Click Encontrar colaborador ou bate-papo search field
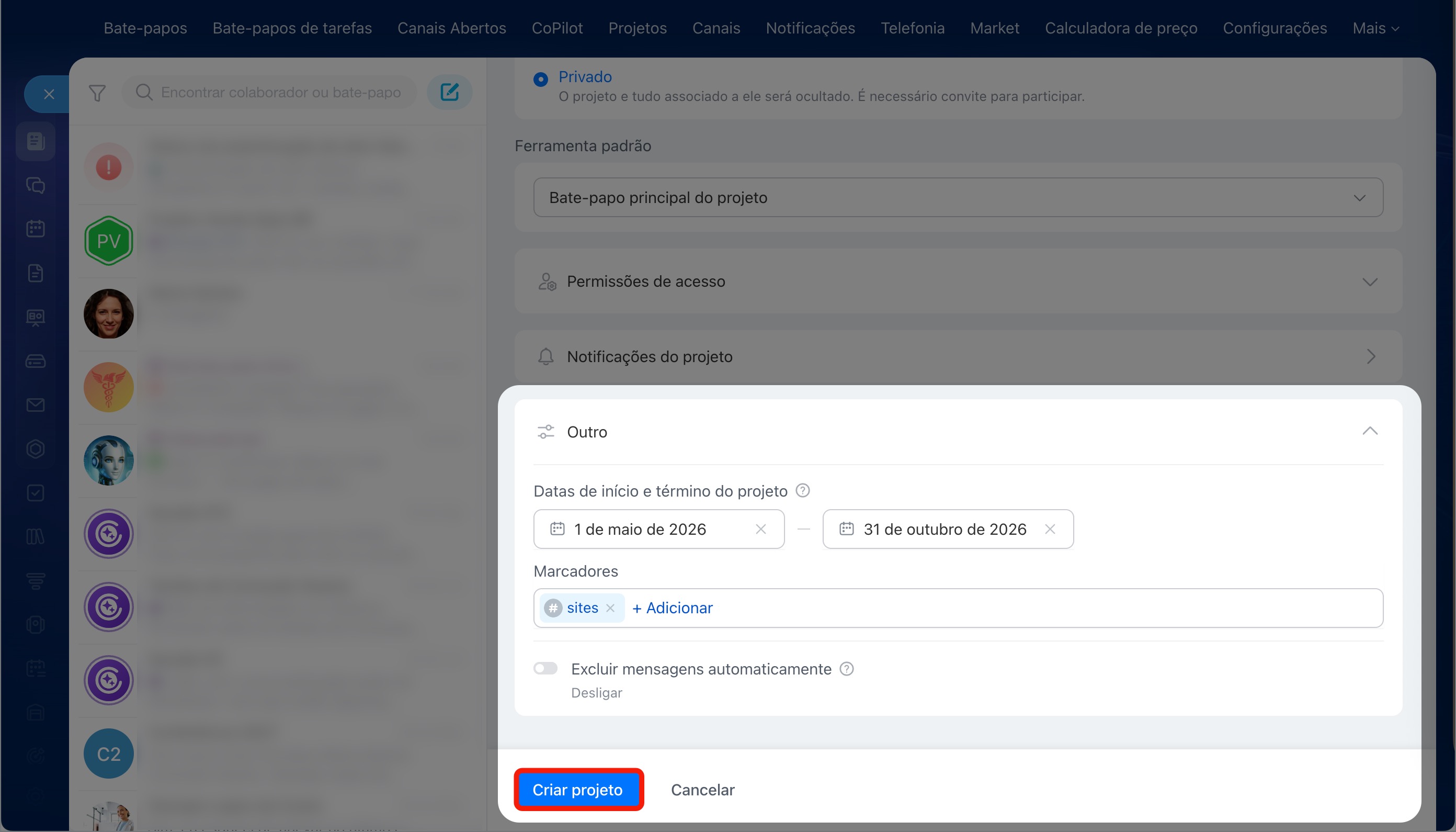Screen dimensions: 1456x832 (269, 92)
